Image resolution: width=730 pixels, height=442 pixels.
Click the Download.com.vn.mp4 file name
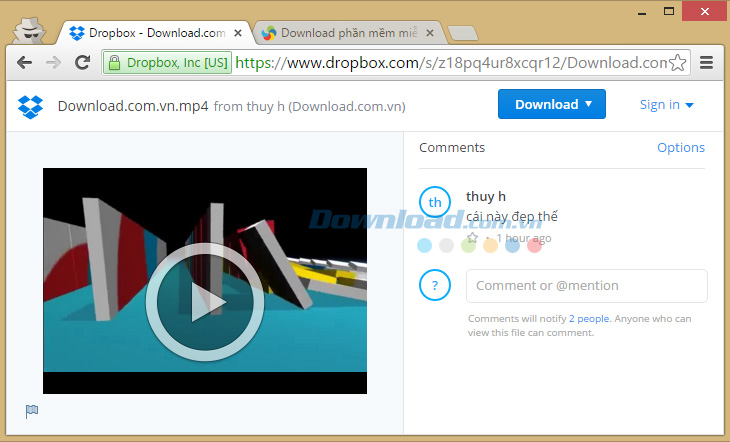tap(133, 106)
